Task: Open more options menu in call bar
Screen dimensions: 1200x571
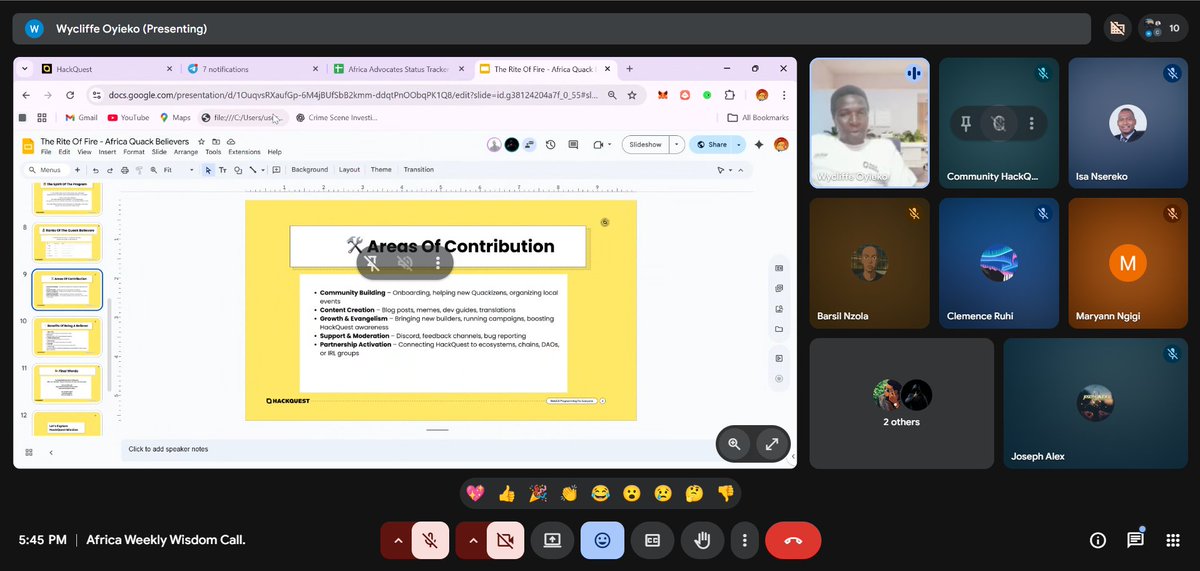Action: pyautogui.click(x=744, y=540)
